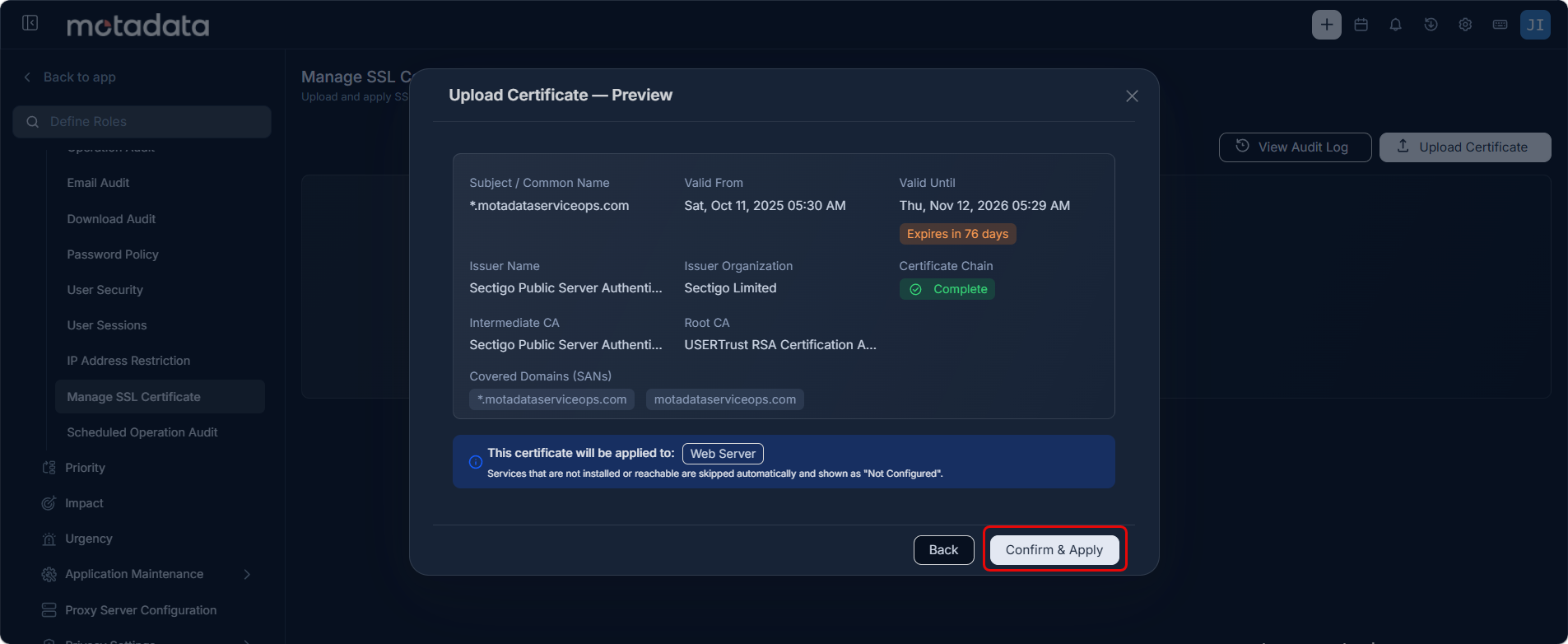
Task: Open IP Address Restriction menu item
Action: [x=128, y=361]
